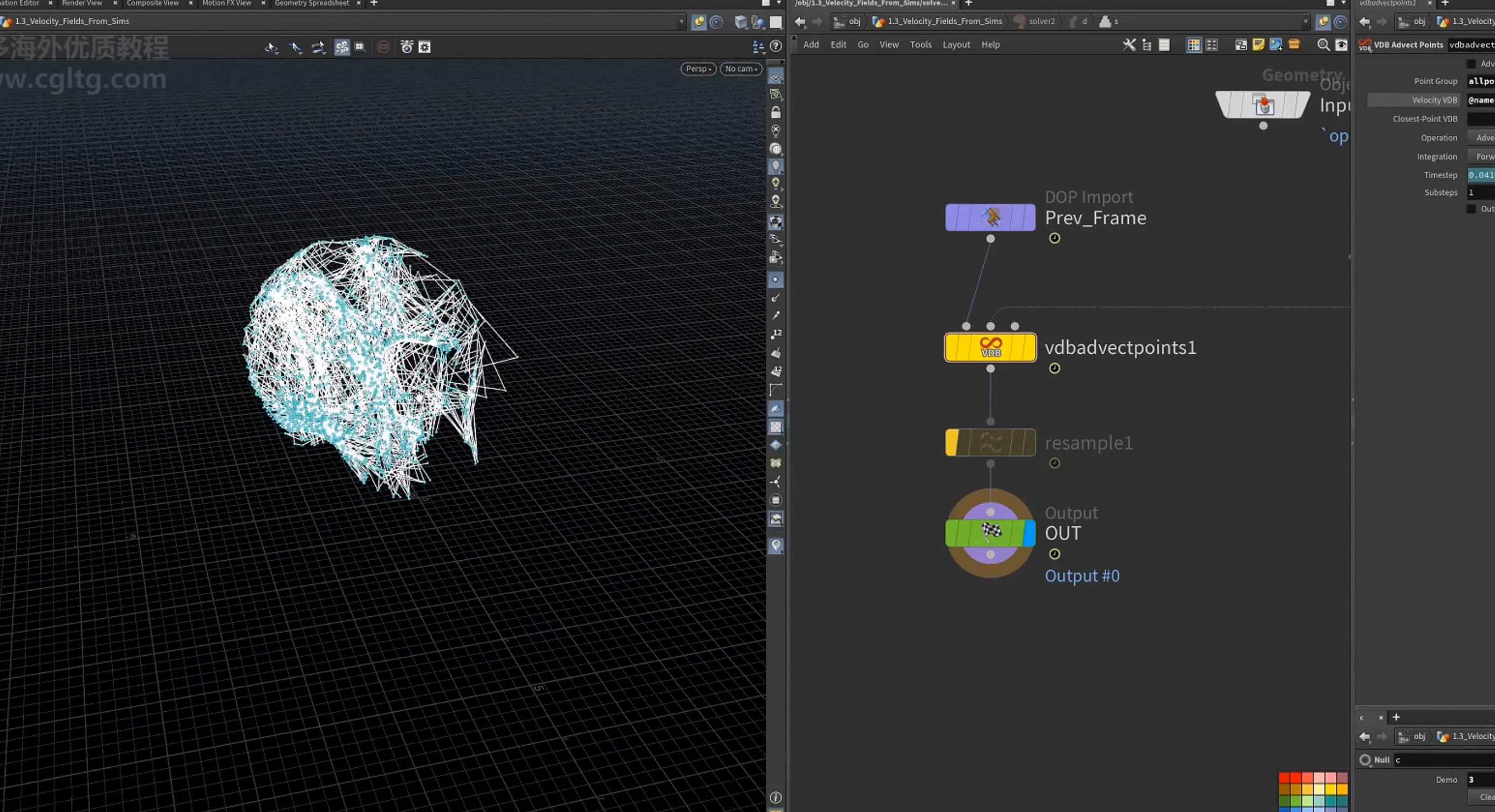Click the eye display options icon in network editor
This screenshot has height=812, width=1495.
coord(1342,45)
